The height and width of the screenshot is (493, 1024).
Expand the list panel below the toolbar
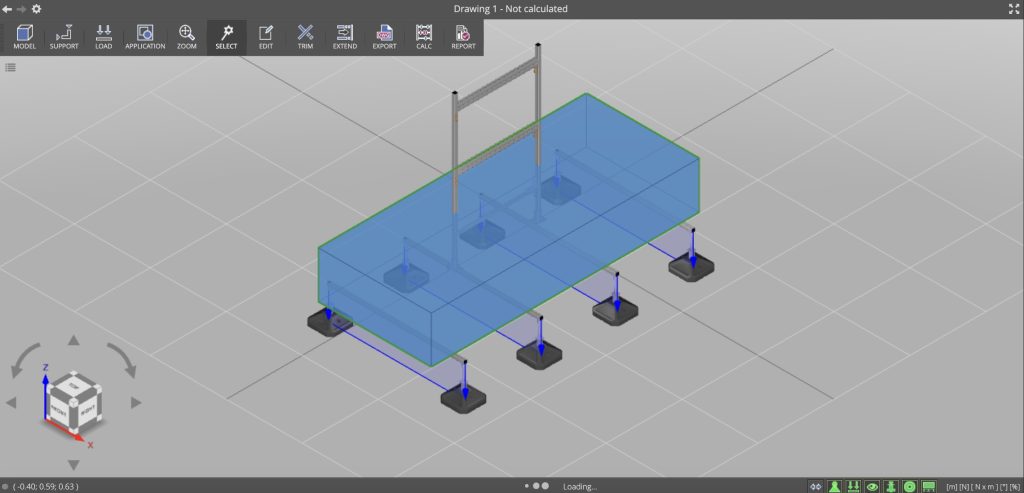tap(10, 67)
